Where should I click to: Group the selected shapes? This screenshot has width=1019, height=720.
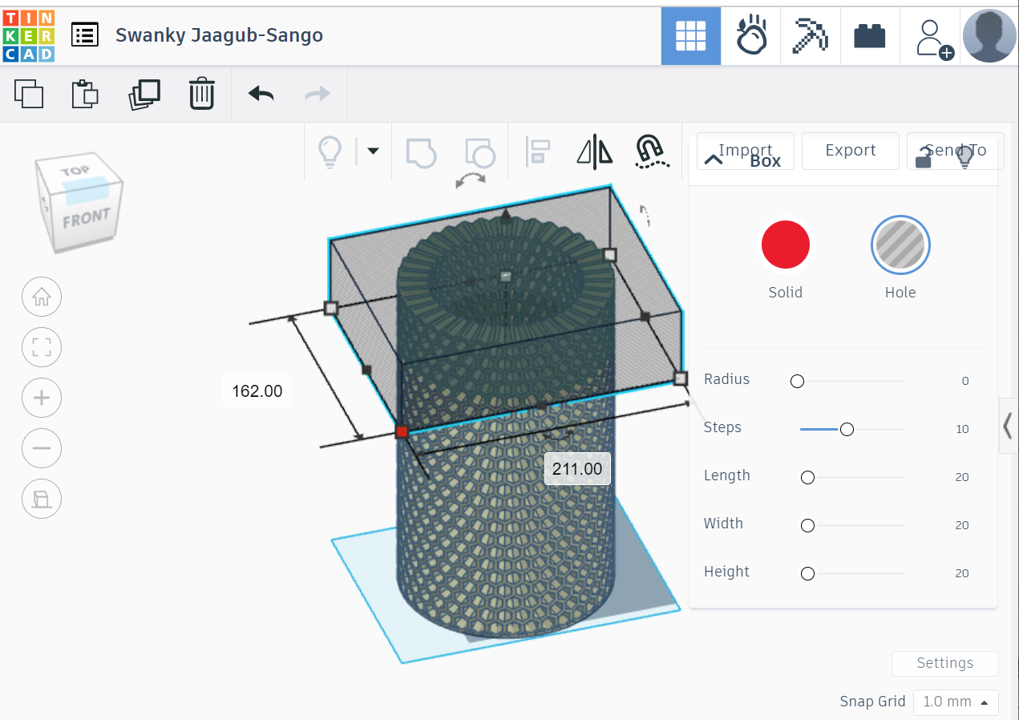tap(421, 153)
